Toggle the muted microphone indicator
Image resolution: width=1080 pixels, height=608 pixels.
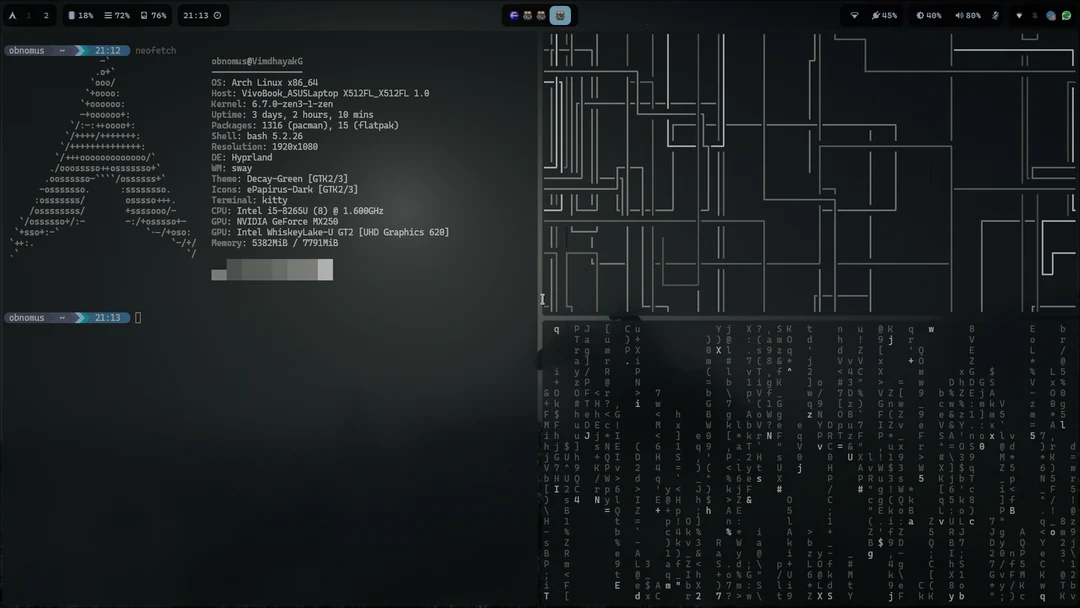tap(995, 15)
